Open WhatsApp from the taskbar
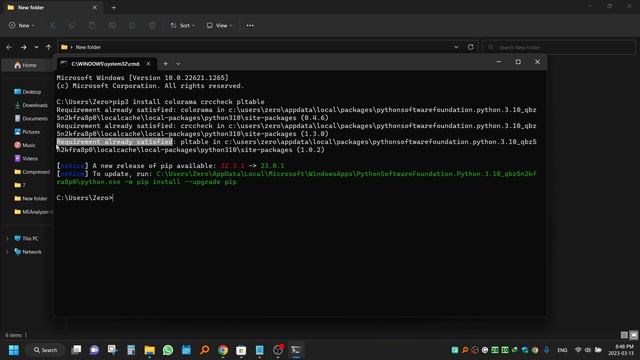 pos(168,350)
